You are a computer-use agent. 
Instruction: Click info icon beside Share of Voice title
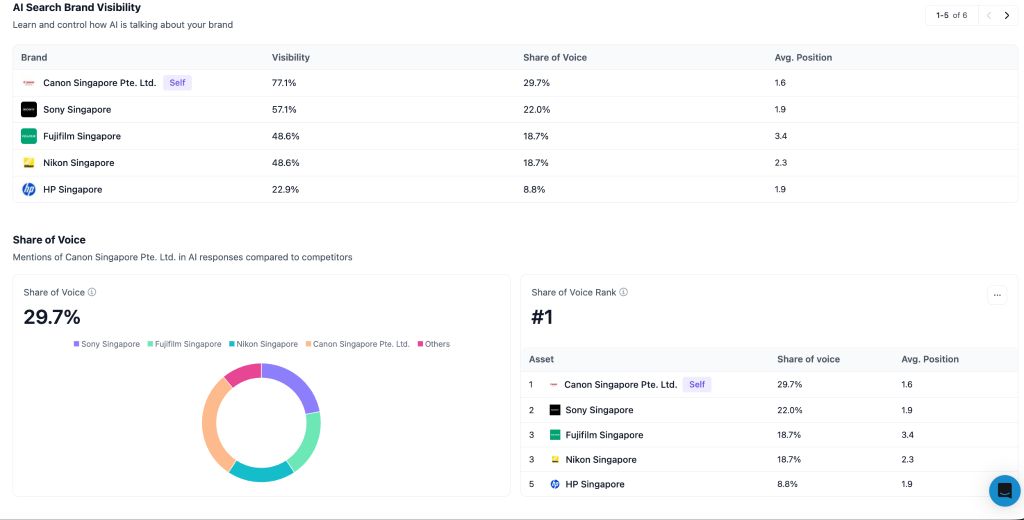[92, 292]
